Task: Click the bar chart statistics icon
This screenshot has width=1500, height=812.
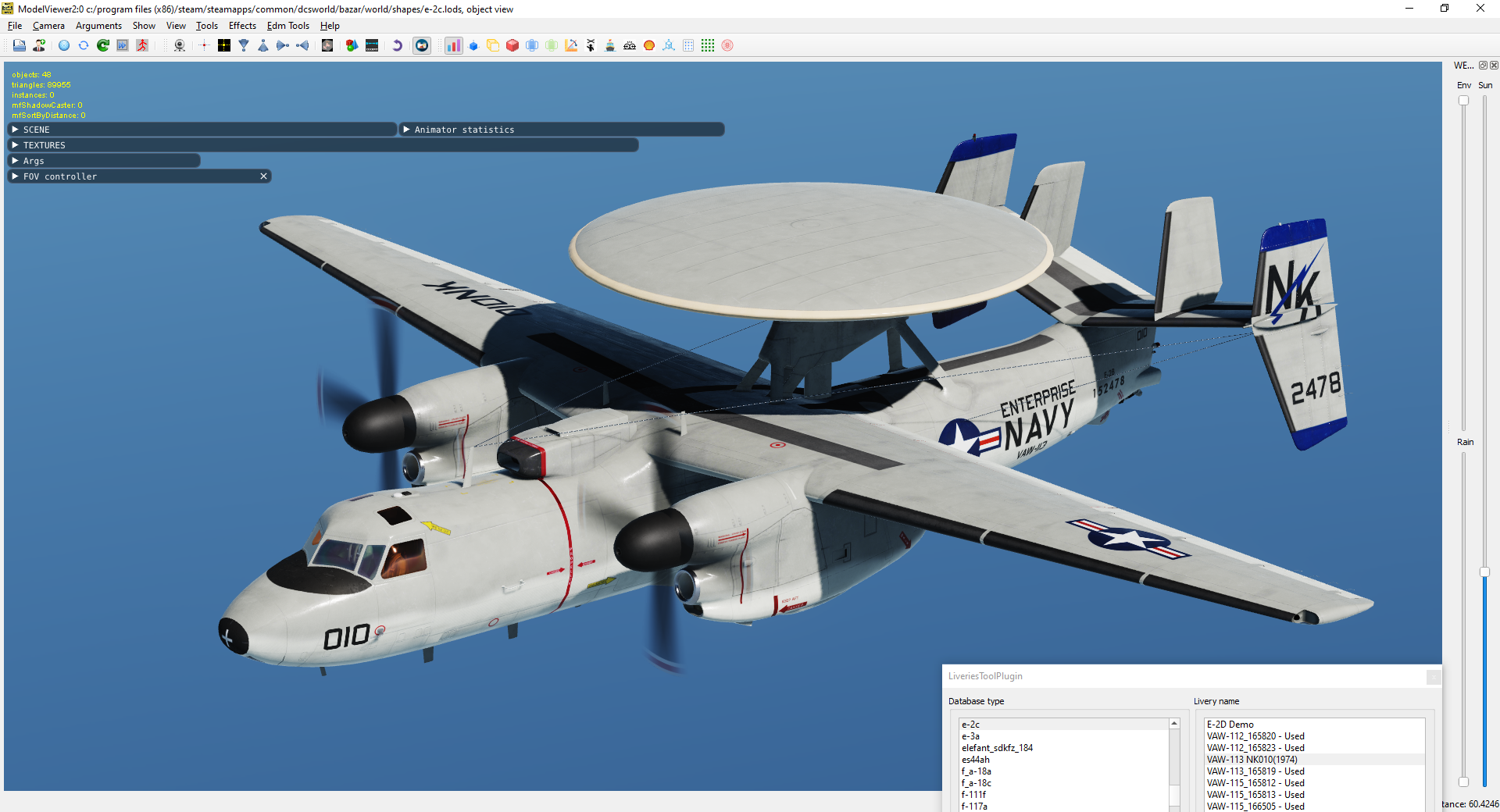Action: click(453, 45)
